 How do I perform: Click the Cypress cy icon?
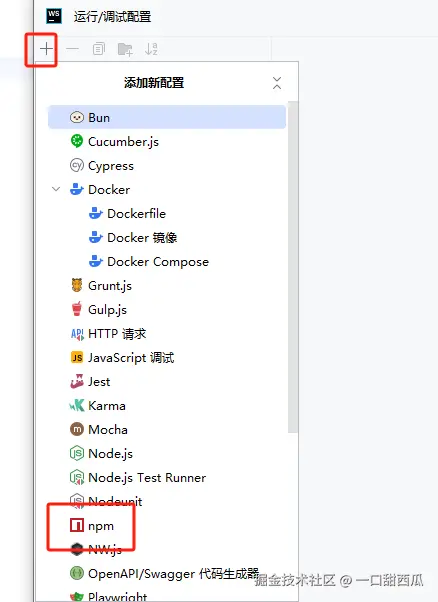click(x=77, y=165)
